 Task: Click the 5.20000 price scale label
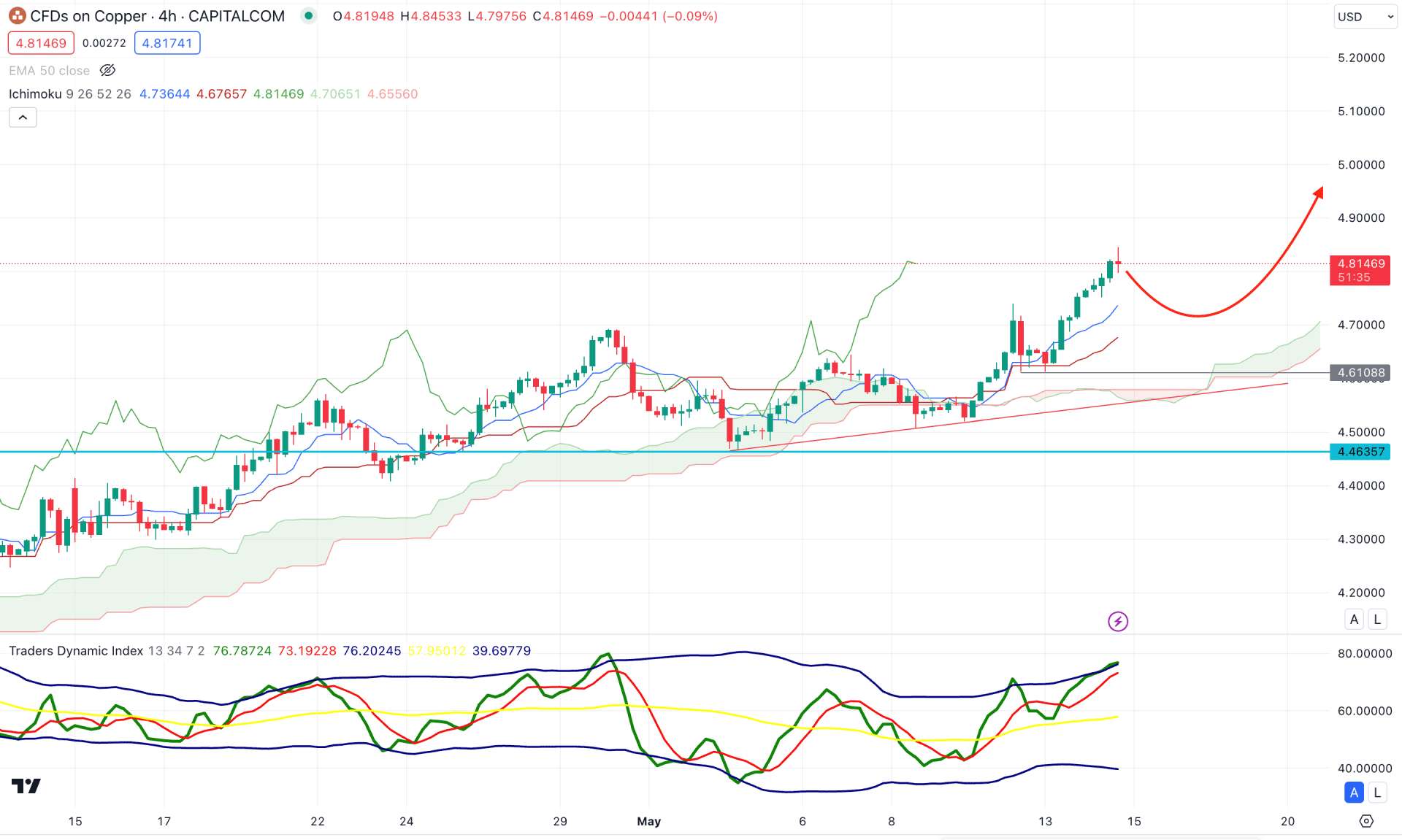tap(1361, 58)
